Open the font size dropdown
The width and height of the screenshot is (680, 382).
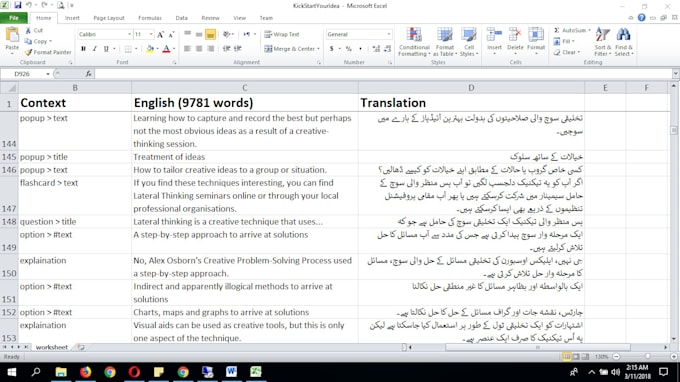pos(151,34)
